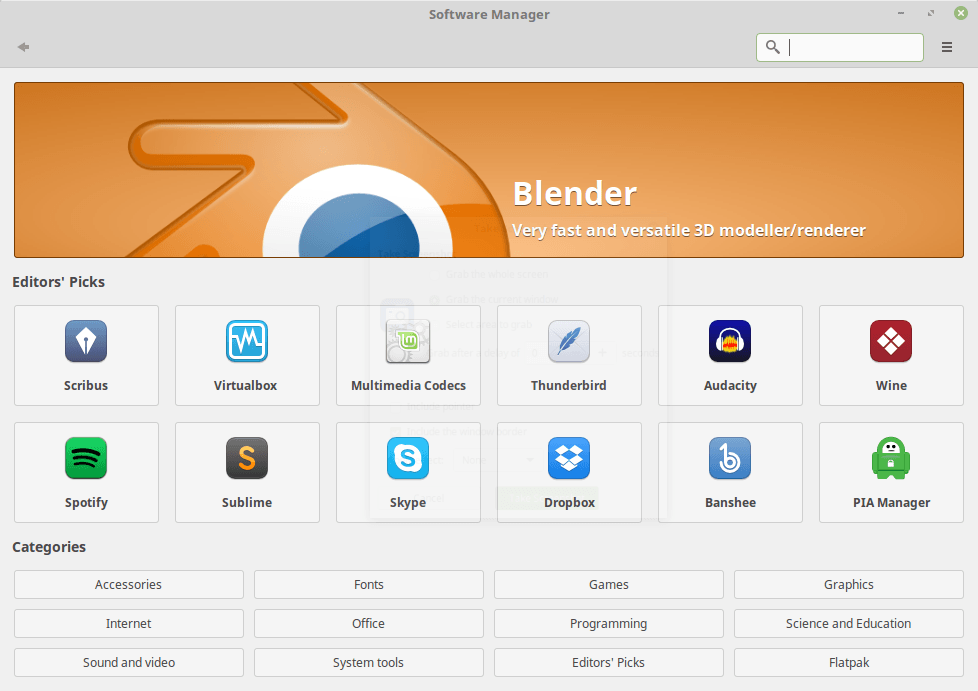Open the Internet category
Screen dimensions: 978x691
(x=128, y=624)
